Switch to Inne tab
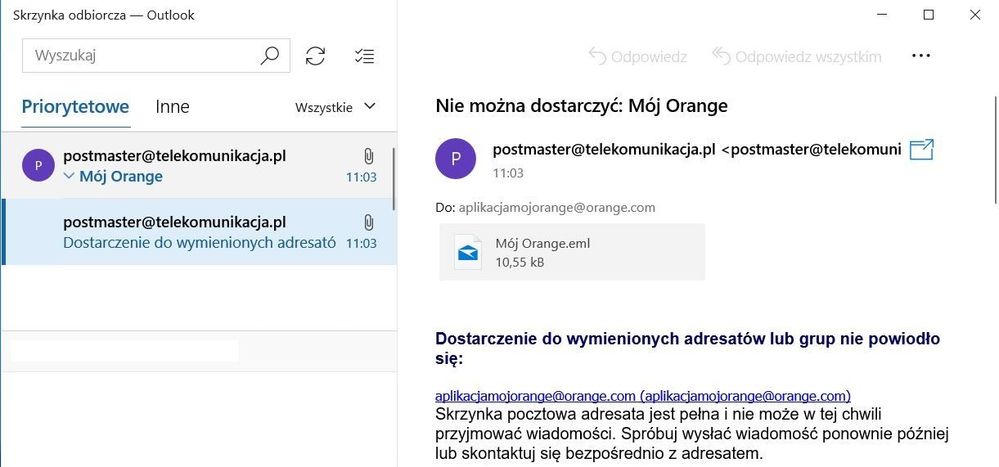Image resolution: width=999 pixels, height=467 pixels. click(x=172, y=106)
